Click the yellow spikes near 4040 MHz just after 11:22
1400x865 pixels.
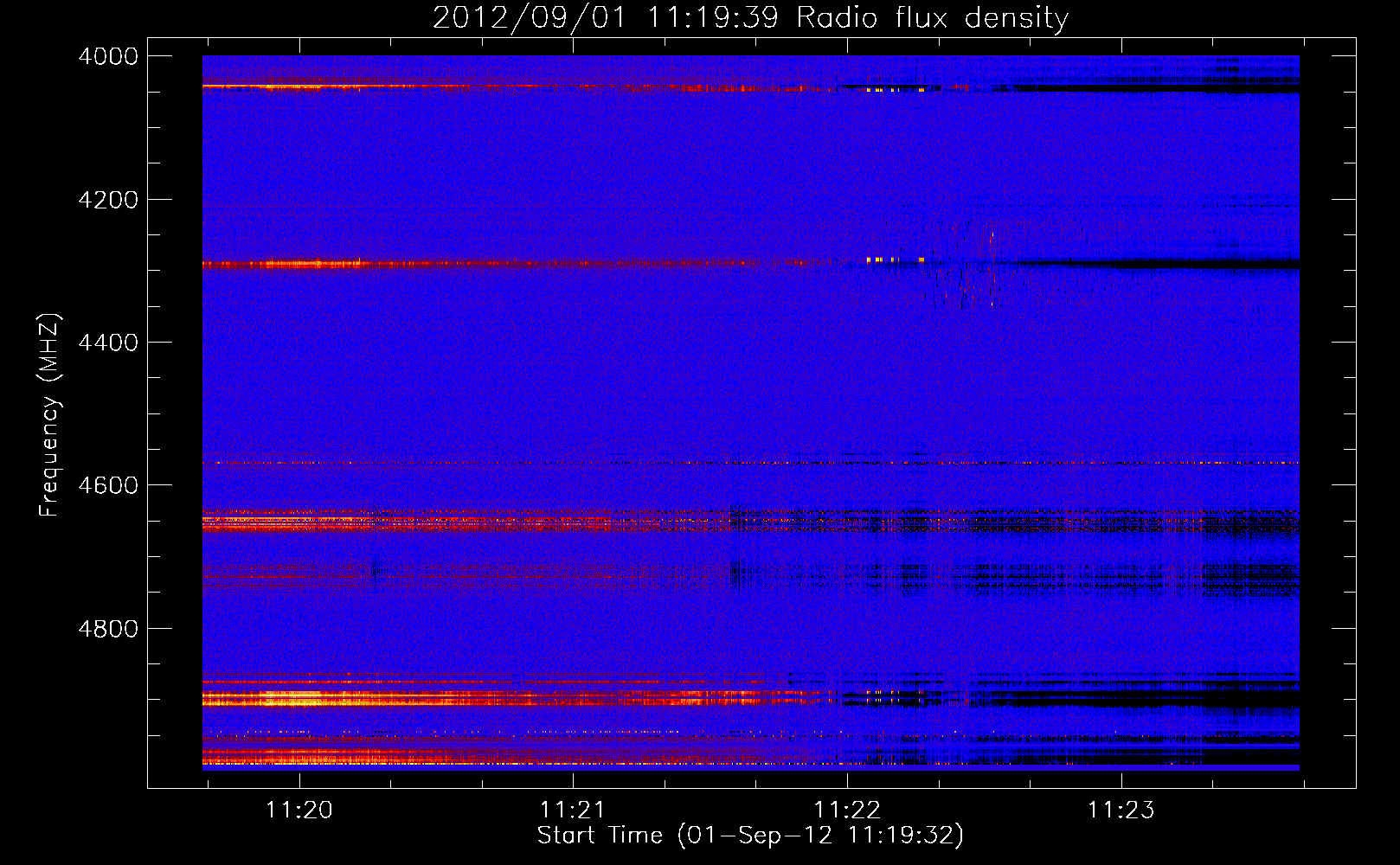[896, 89]
